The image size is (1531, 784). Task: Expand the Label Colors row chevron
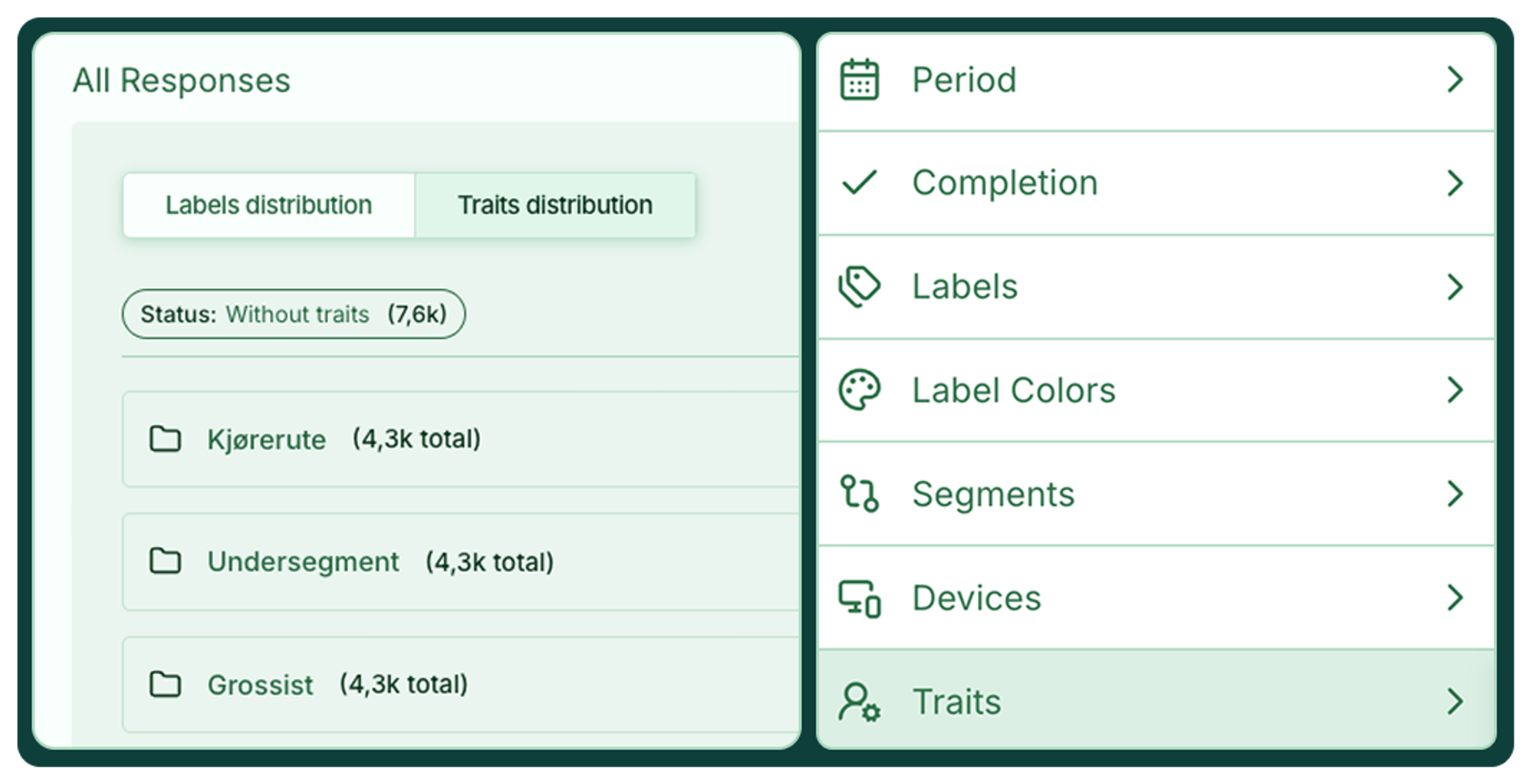click(1454, 390)
